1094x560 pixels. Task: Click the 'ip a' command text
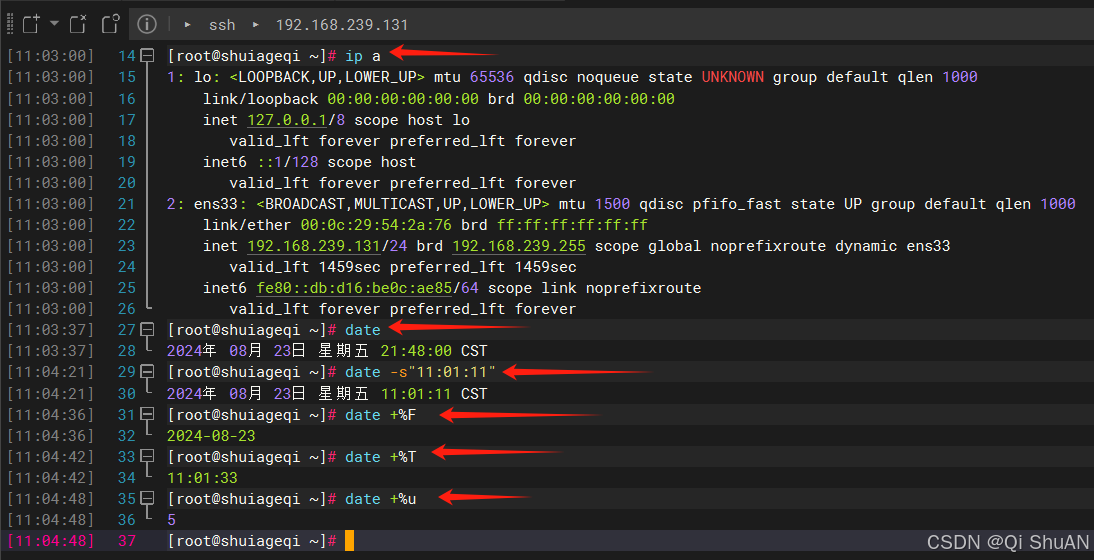[x=363, y=56]
